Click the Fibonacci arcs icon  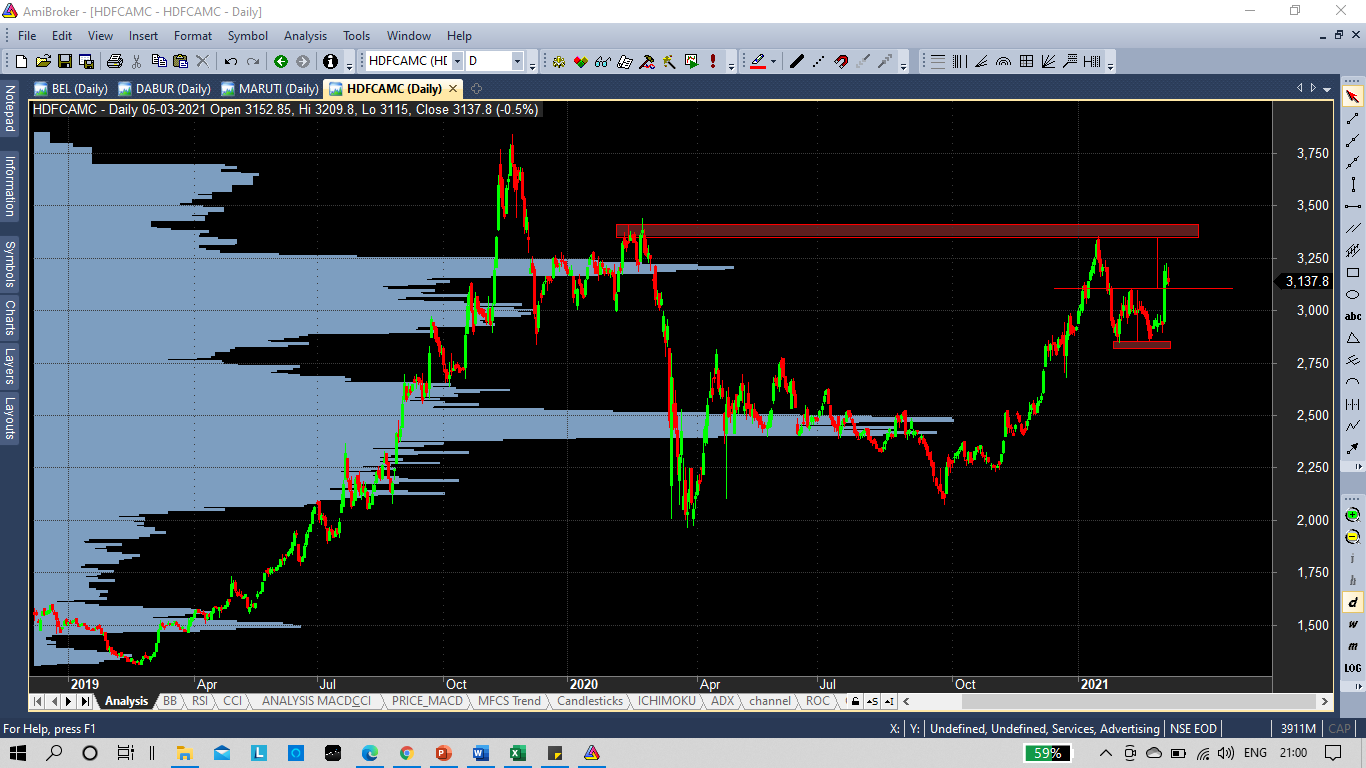click(1003, 61)
